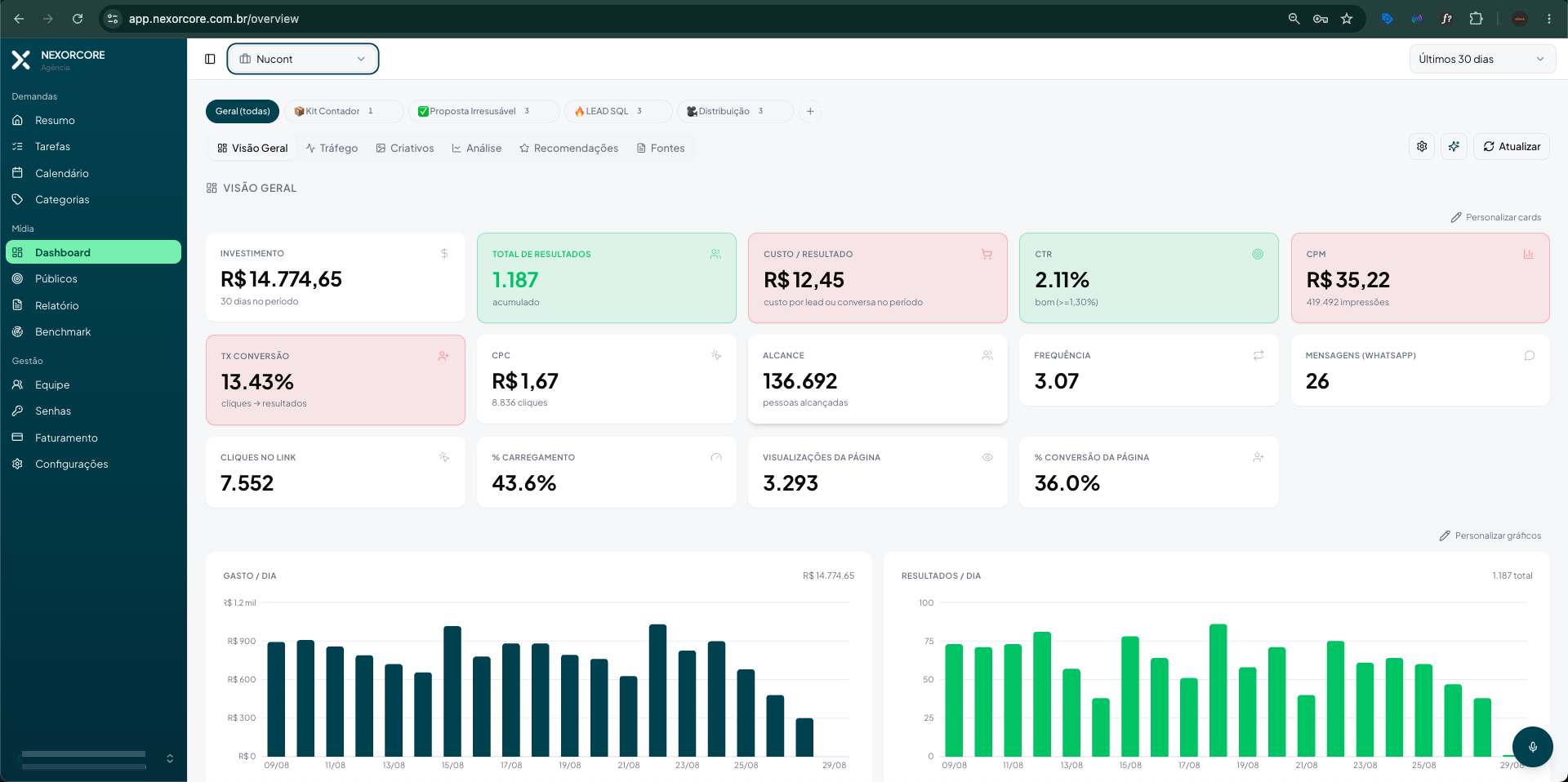1568x782 pixels.
Task: Open Resumo in the sidebar
Action: 93,120
